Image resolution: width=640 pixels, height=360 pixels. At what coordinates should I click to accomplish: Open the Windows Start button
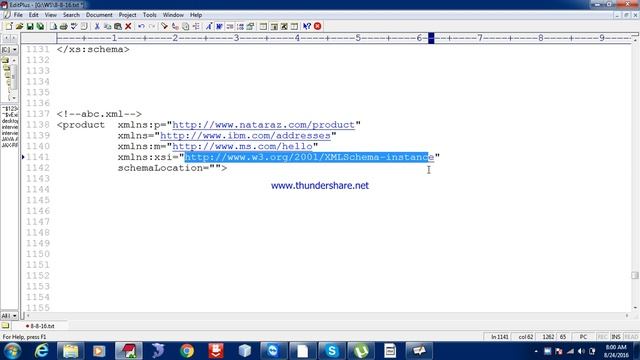click(12, 351)
